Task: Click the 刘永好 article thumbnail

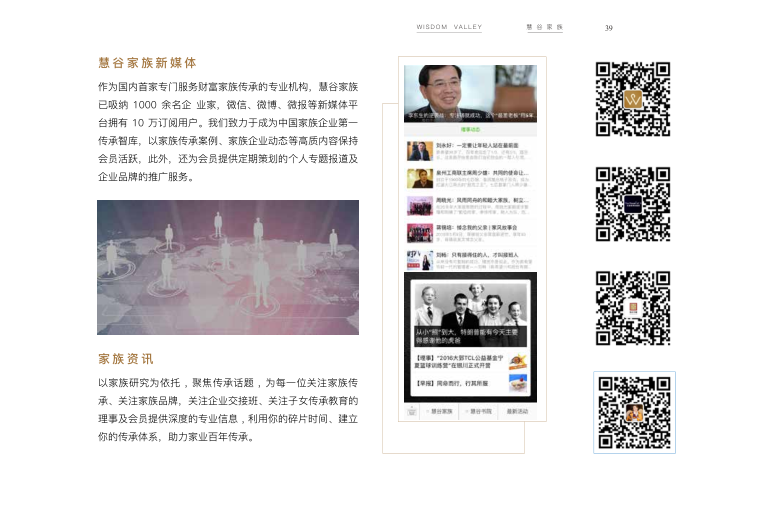Action: coord(420,151)
